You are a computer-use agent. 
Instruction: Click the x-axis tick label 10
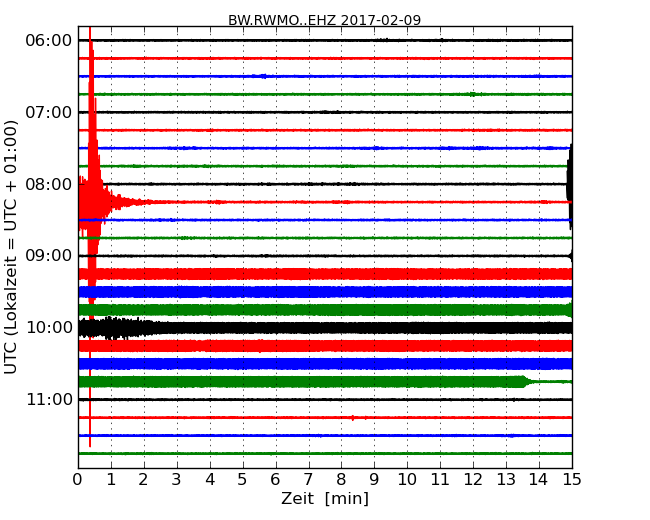[x=407, y=480]
